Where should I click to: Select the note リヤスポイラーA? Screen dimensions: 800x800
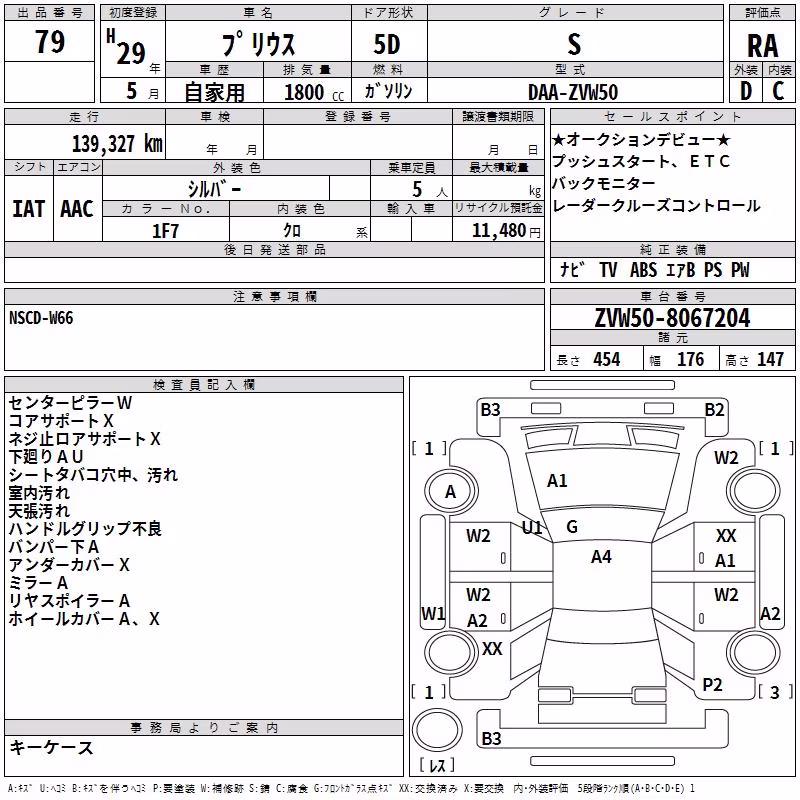pos(69,601)
